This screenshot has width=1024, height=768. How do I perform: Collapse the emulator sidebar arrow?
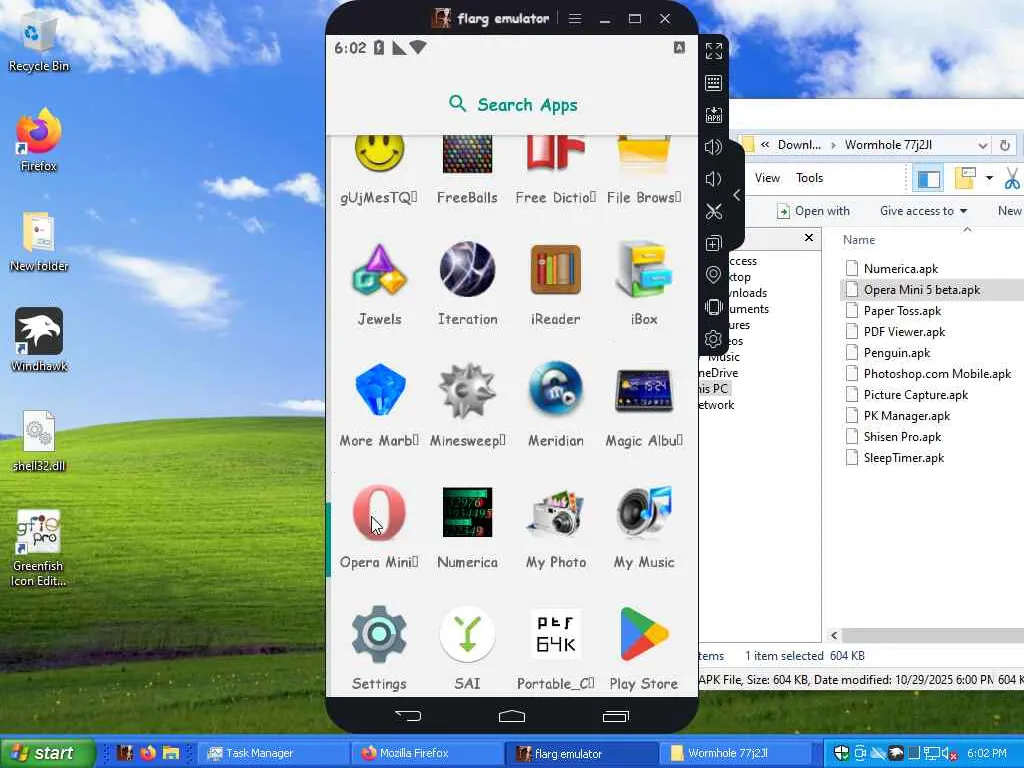click(x=737, y=195)
